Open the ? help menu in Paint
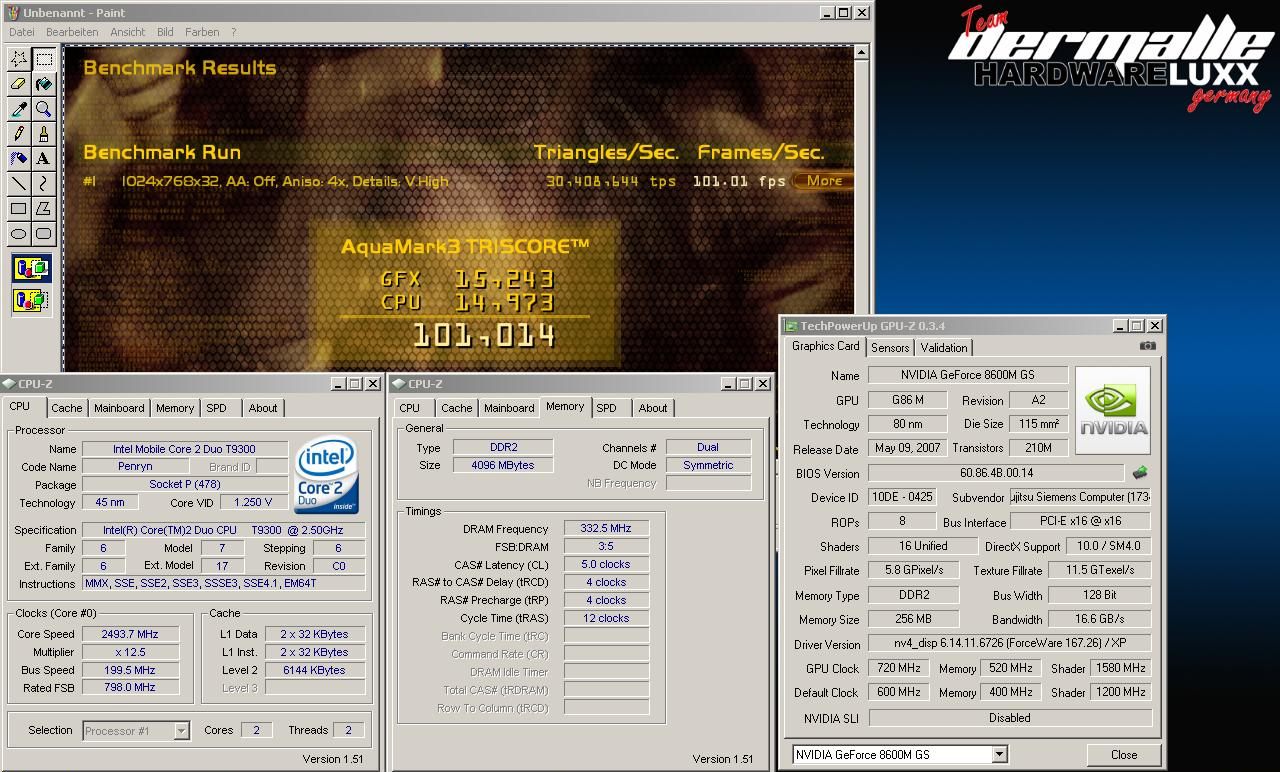 click(x=234, y=32)
